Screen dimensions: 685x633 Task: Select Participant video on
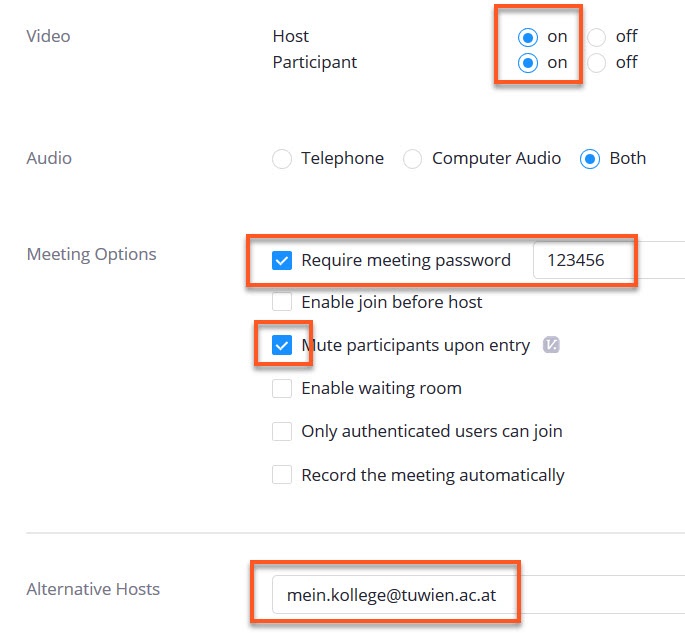(528, 63)
